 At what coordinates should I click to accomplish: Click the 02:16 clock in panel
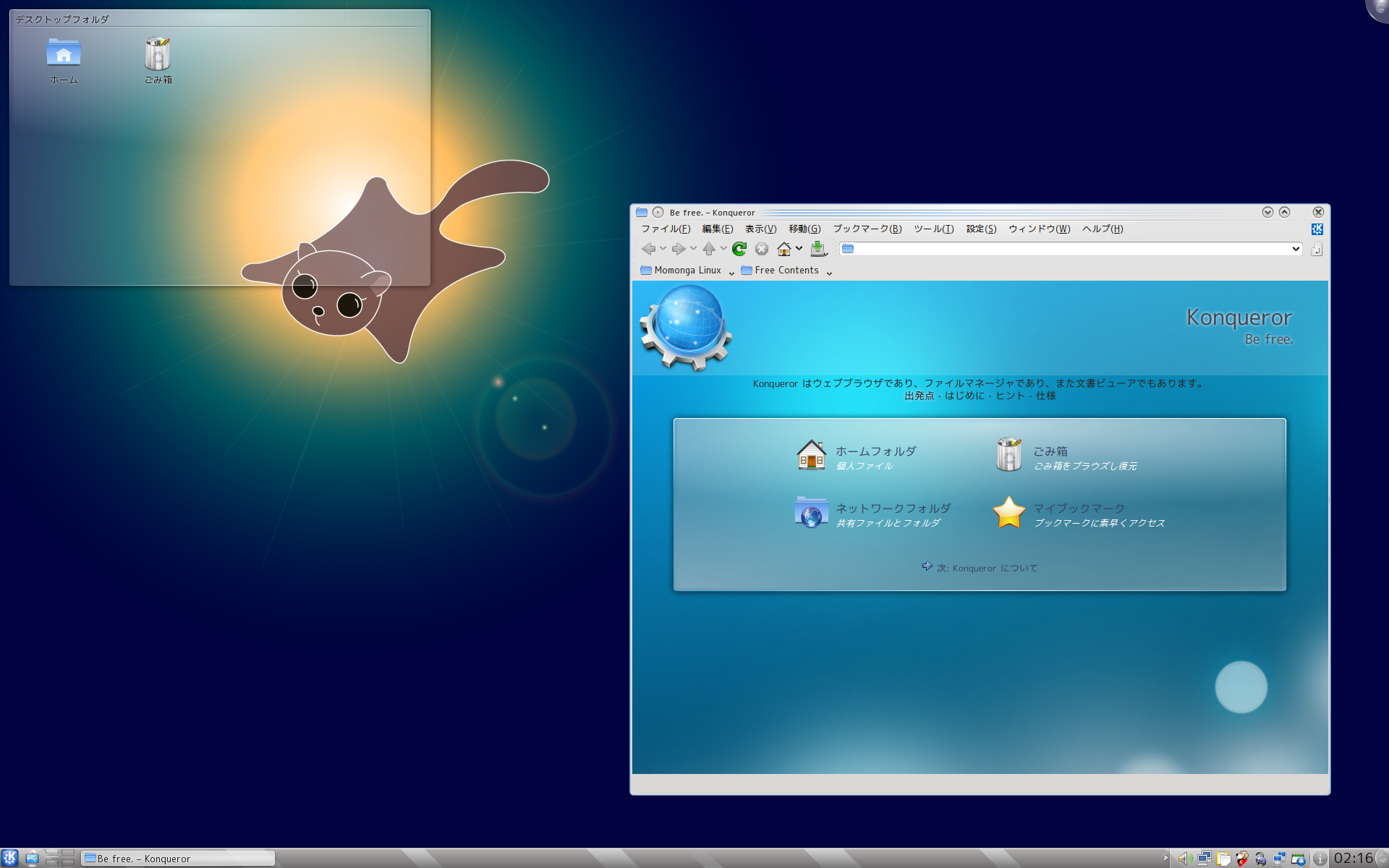[1353, 859]
